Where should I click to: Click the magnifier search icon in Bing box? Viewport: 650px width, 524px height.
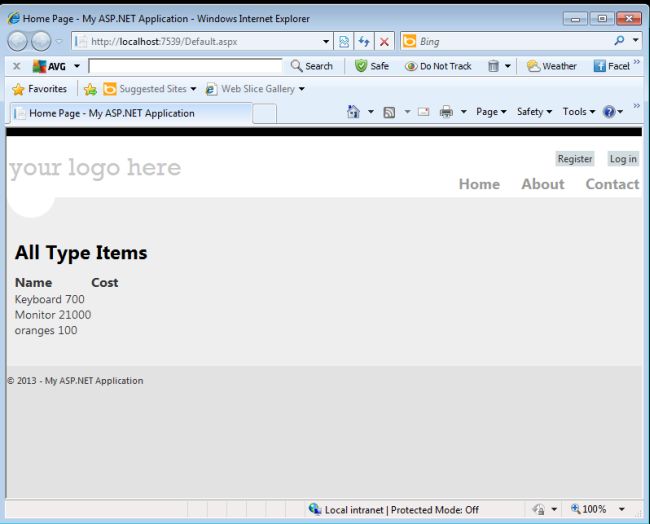[x=619, y=41]
